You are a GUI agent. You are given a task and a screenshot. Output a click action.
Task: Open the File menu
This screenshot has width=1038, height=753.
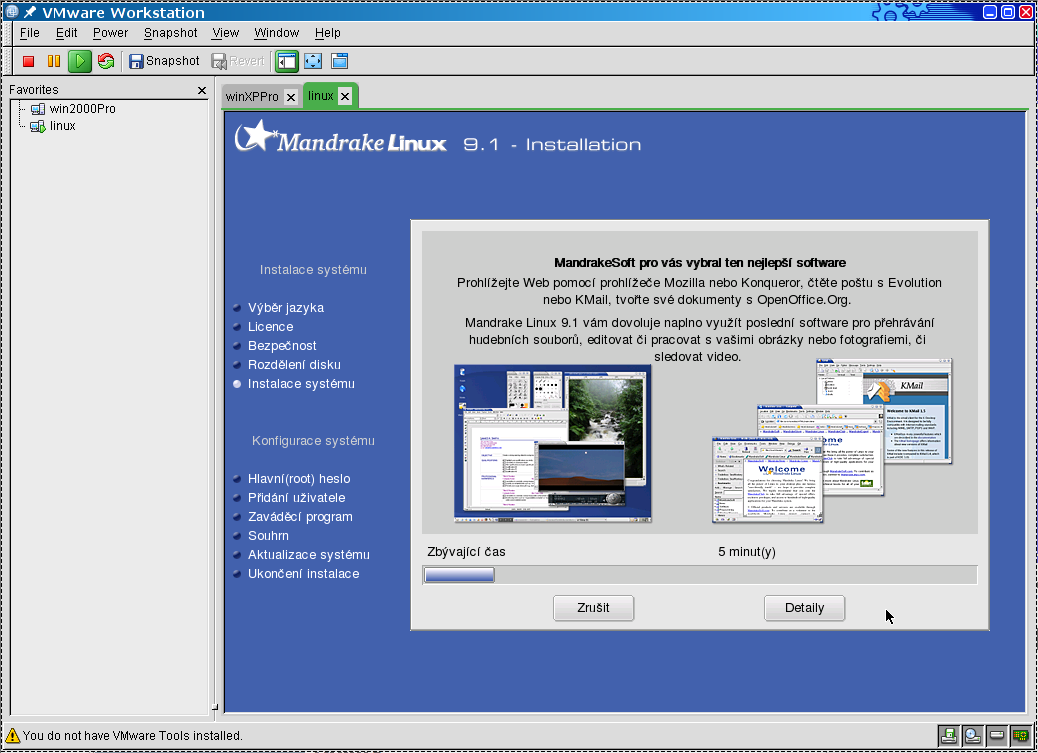[x=29, y=32]
